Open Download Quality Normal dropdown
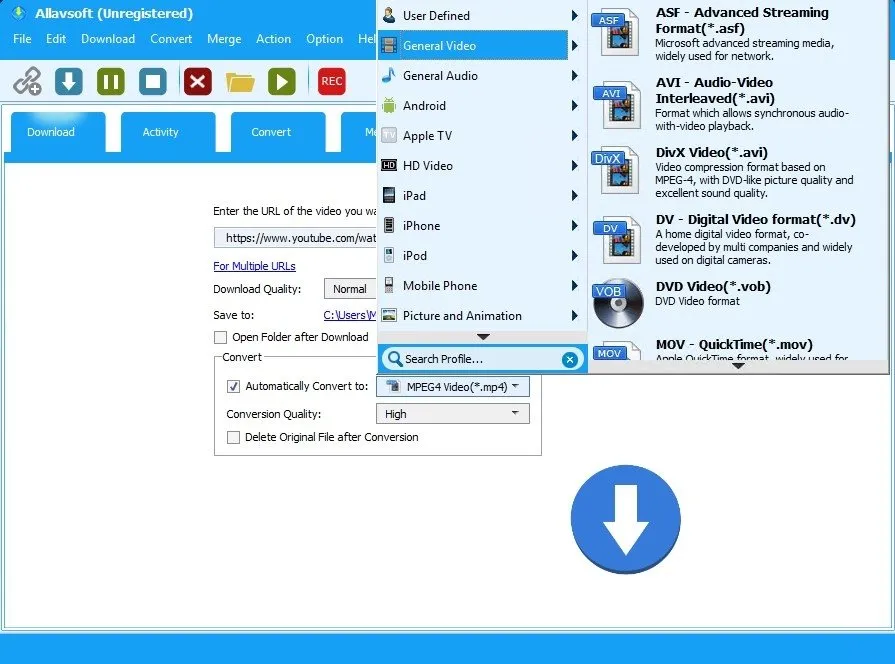 (x=350, y=289)
